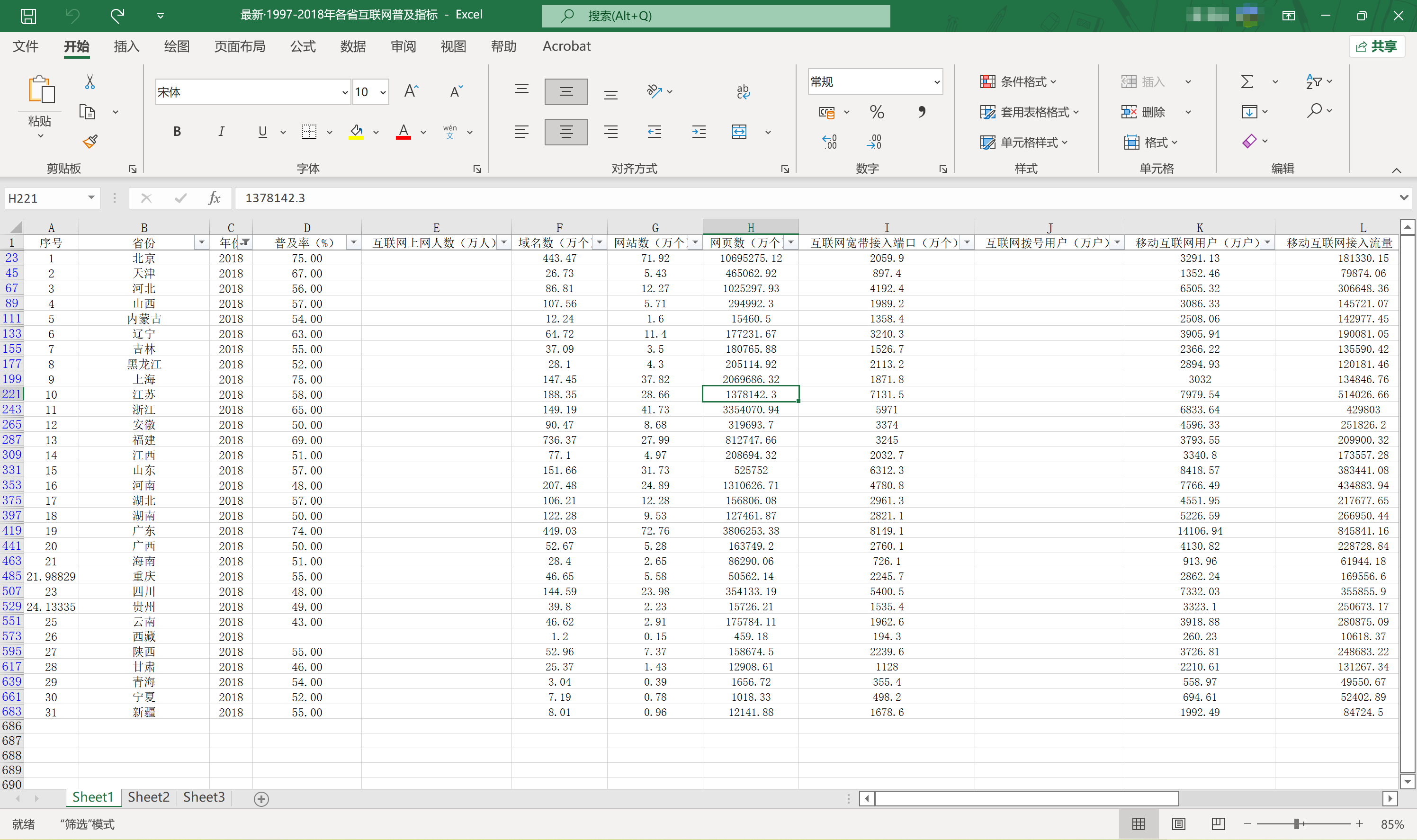Click the Wrap Text icon
Image resolution: width=1417 pixels, height=840 pixels.
click(x=743, y=92)
